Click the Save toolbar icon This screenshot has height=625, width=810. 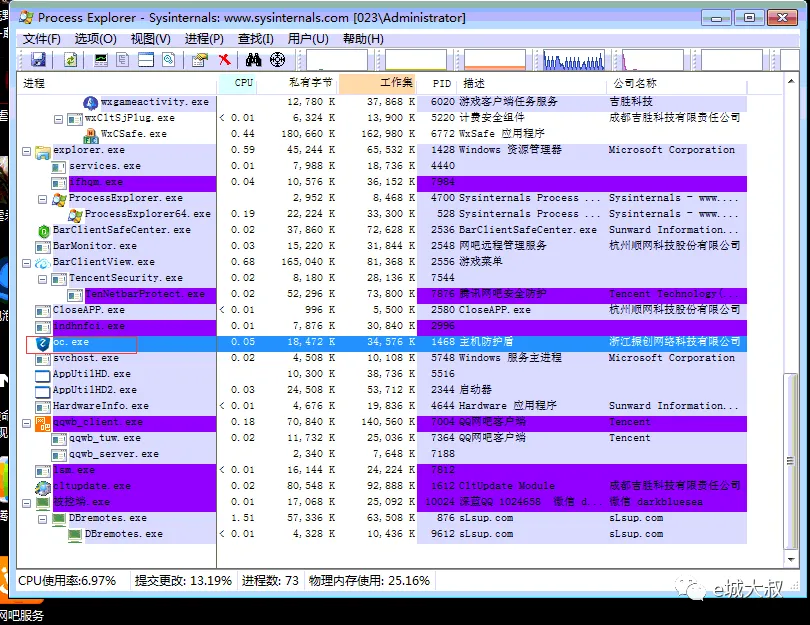38,60
